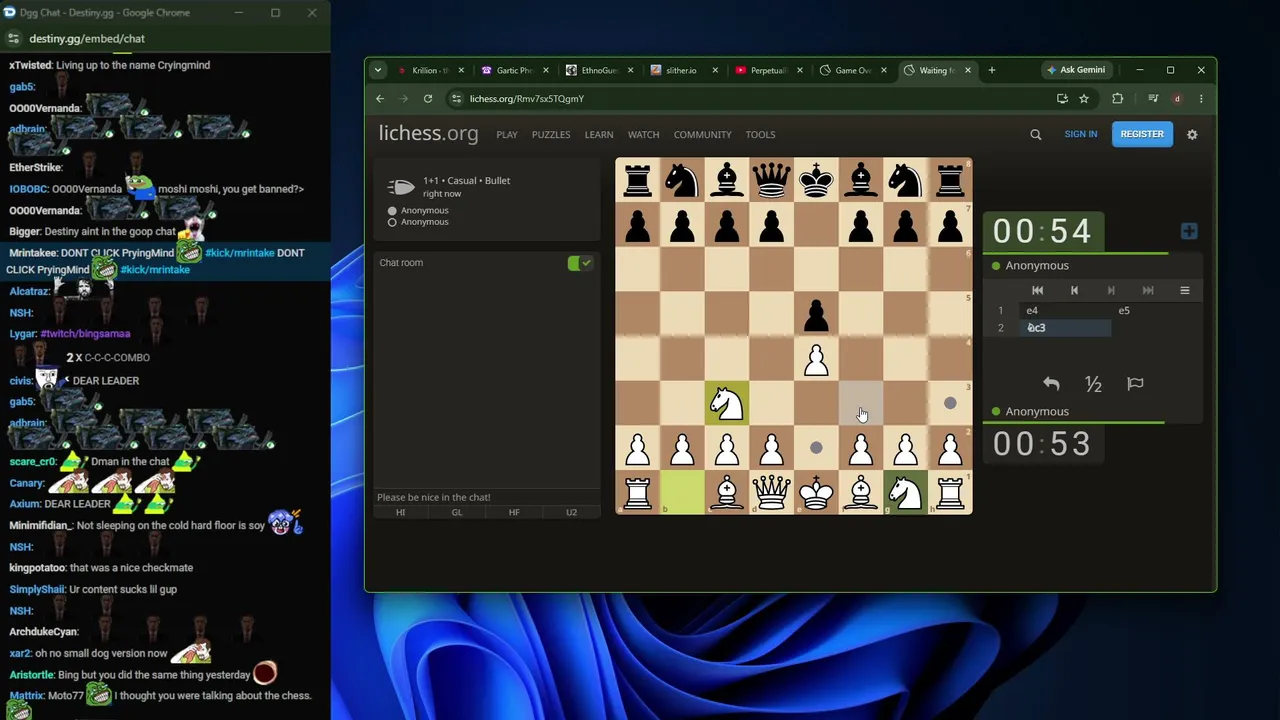Click the bullet game type icon
This screenshot has height=720, width=1280.
pyautogui.click(x=401, y=187)
